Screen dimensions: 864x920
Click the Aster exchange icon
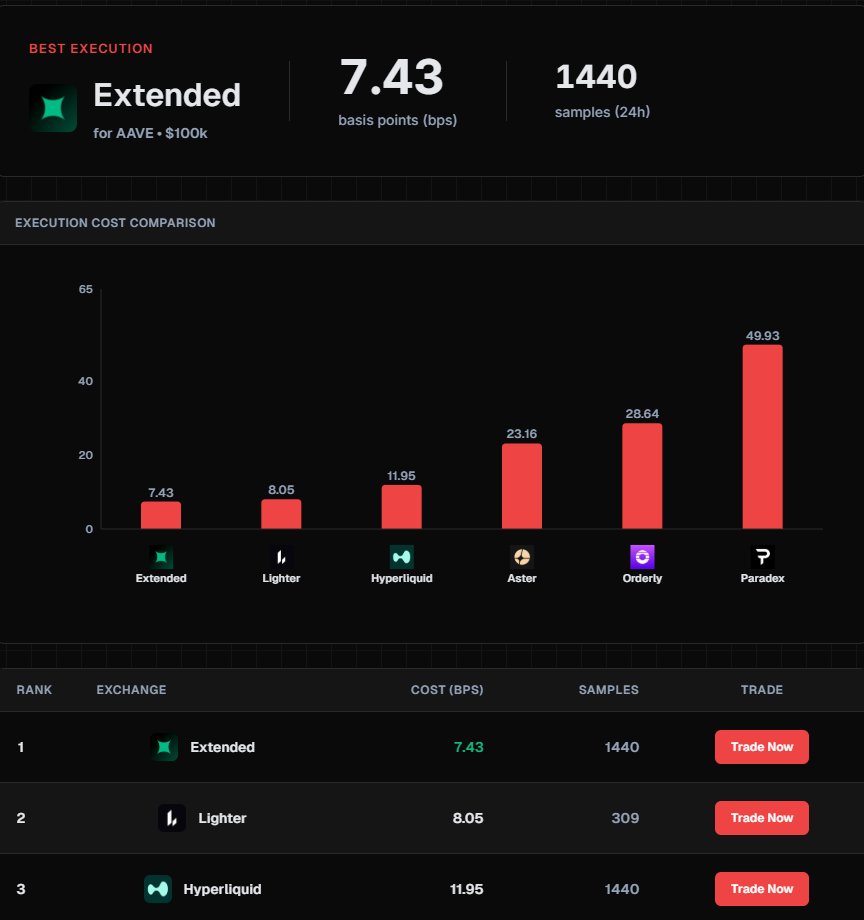(521, 555)
